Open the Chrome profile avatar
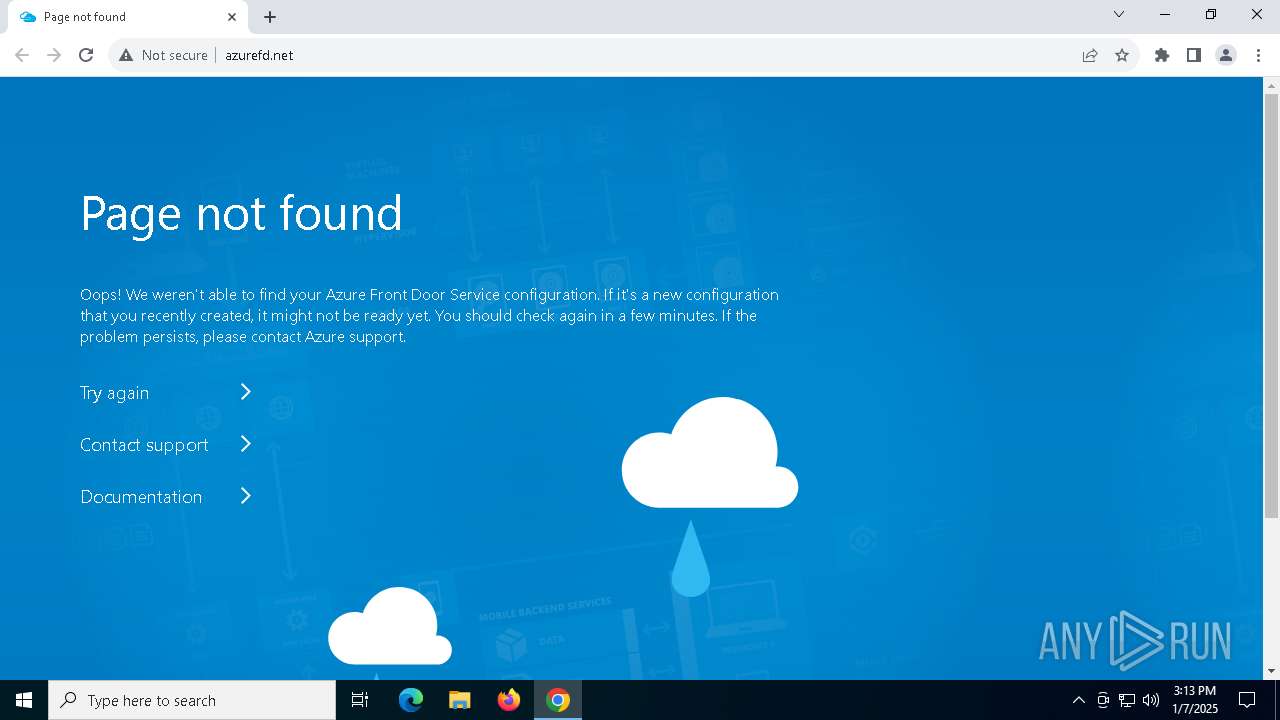The image size is (1280, 720). pyautogui.click(x=1226, y=55)
